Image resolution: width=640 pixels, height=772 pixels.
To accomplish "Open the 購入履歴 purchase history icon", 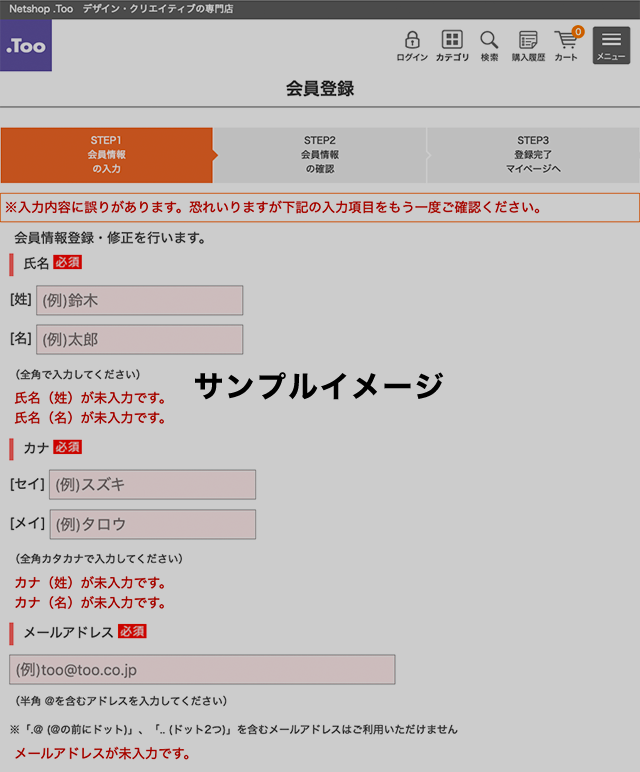I will point(528,44).
